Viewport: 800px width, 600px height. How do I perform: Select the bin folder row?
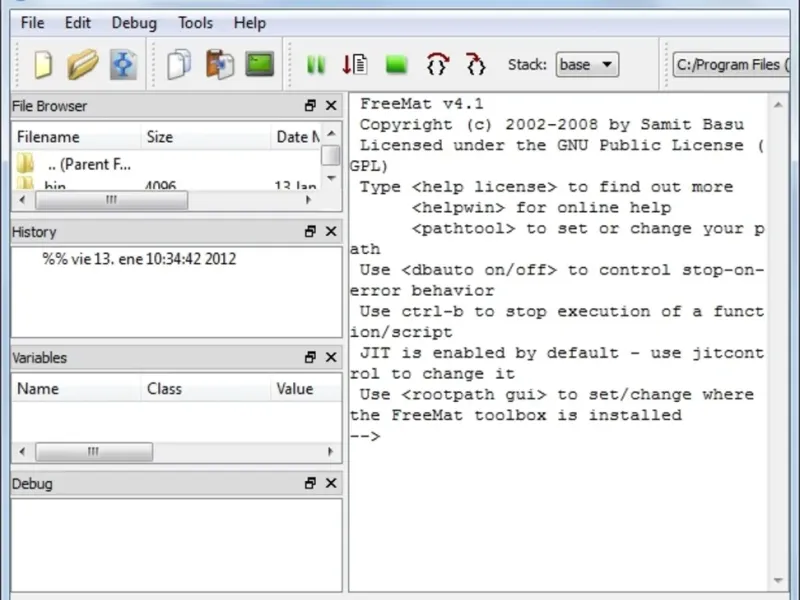pos(166,184)
